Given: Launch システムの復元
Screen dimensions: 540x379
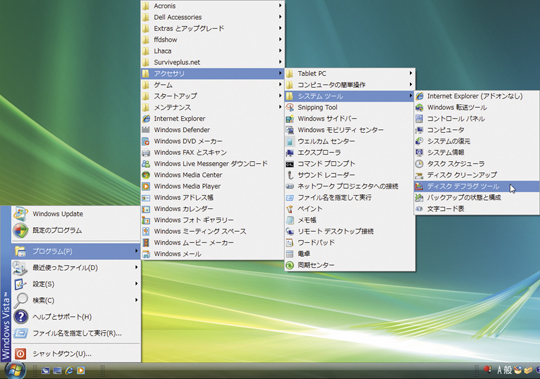Looking at the screenshot, I should (477, 141).
